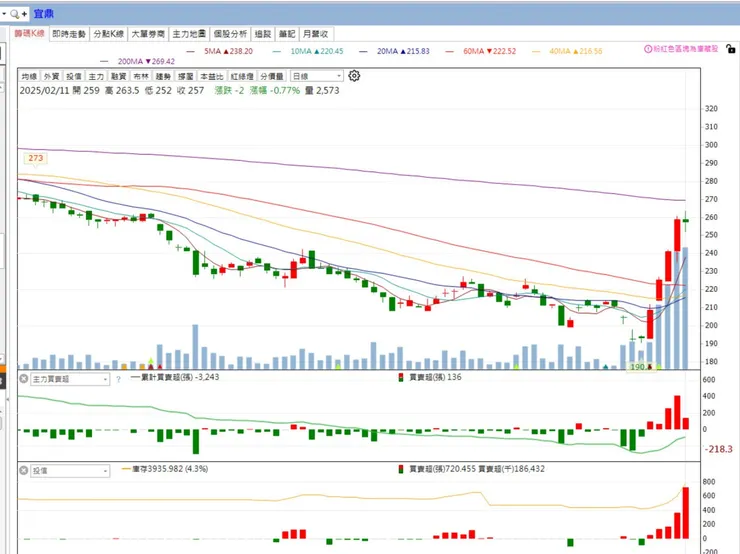The image size is (740, 554).
Task: Click the 漲幅 -0.77% value
Action: tap(275, 90)
